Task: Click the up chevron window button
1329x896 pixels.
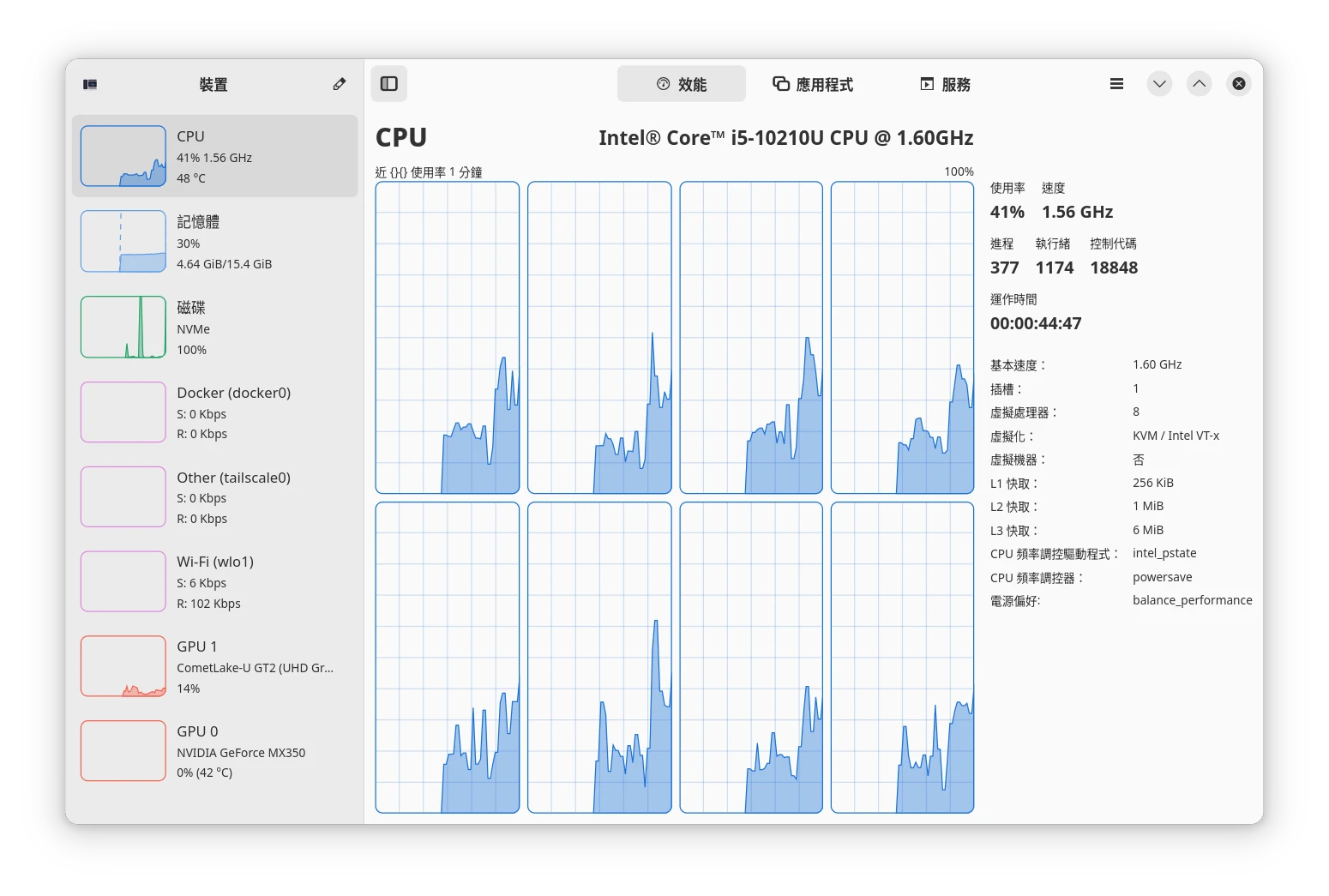Action: 1199,84
